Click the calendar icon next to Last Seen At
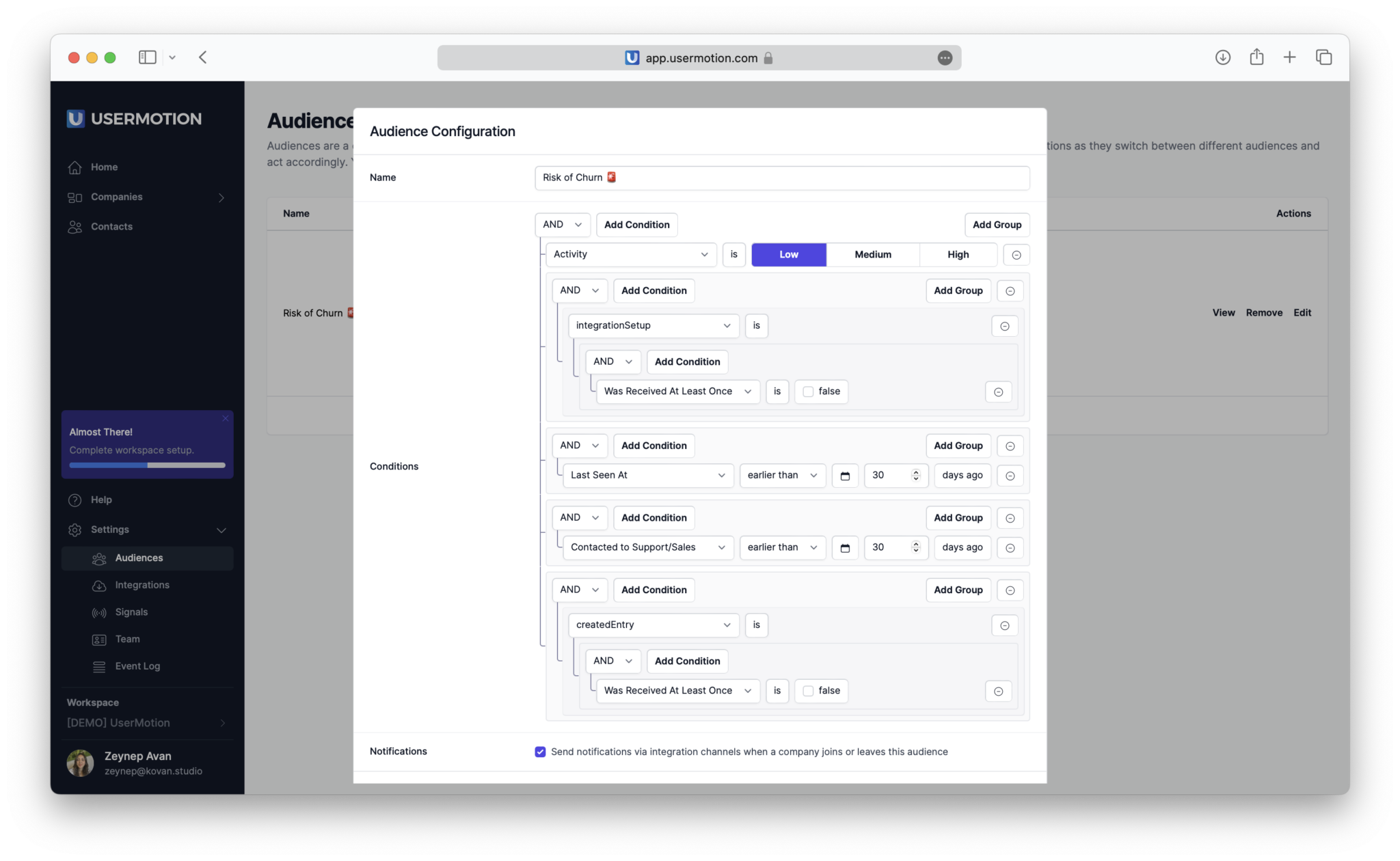The width and height of the screenshot is (1400, 861). point(845,475)
